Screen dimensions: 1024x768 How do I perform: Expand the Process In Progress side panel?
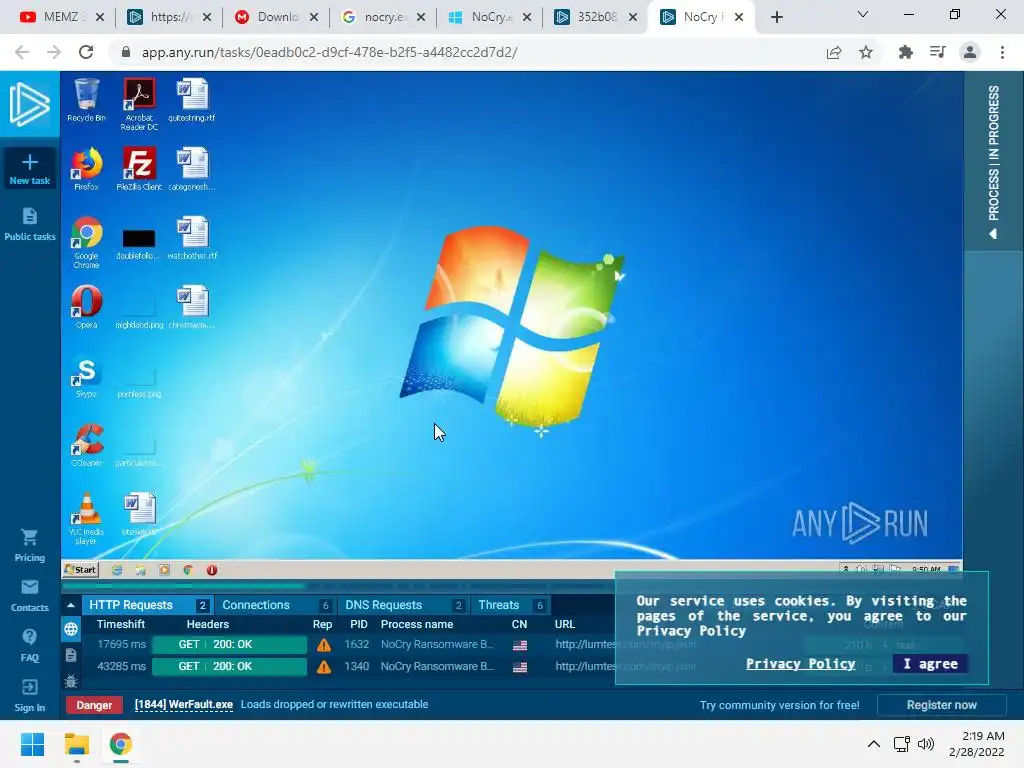[x=993, y=162]
